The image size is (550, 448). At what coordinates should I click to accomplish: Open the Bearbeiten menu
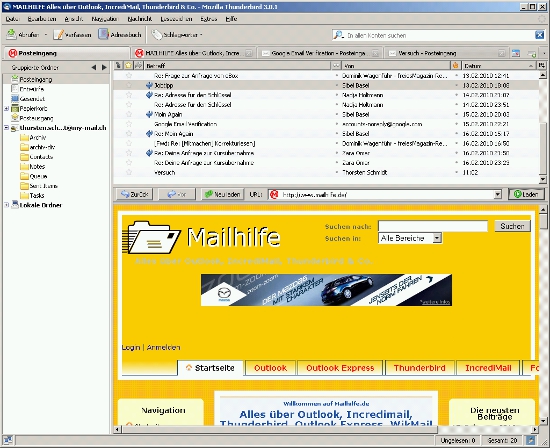coord(42,19)
